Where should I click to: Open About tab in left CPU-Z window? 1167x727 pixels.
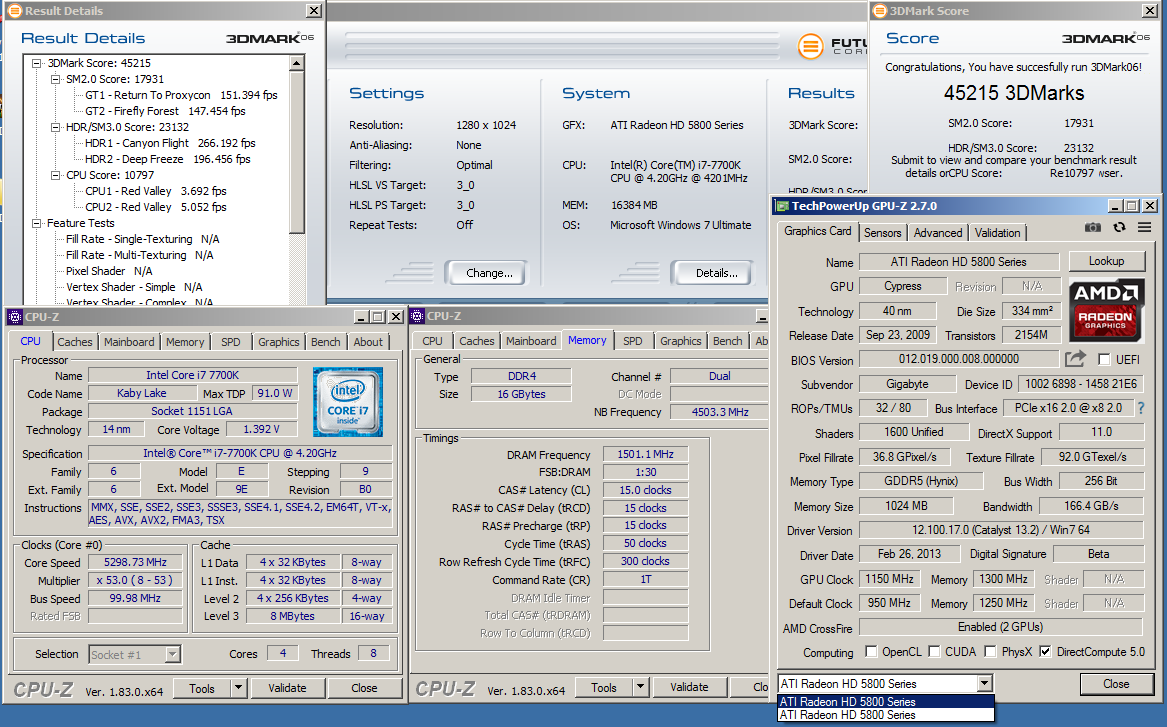point(368,342)
